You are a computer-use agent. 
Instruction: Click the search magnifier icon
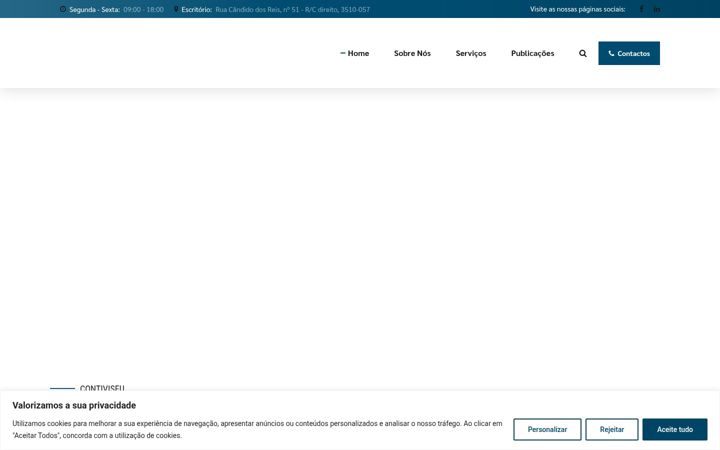tap(583, 53)
